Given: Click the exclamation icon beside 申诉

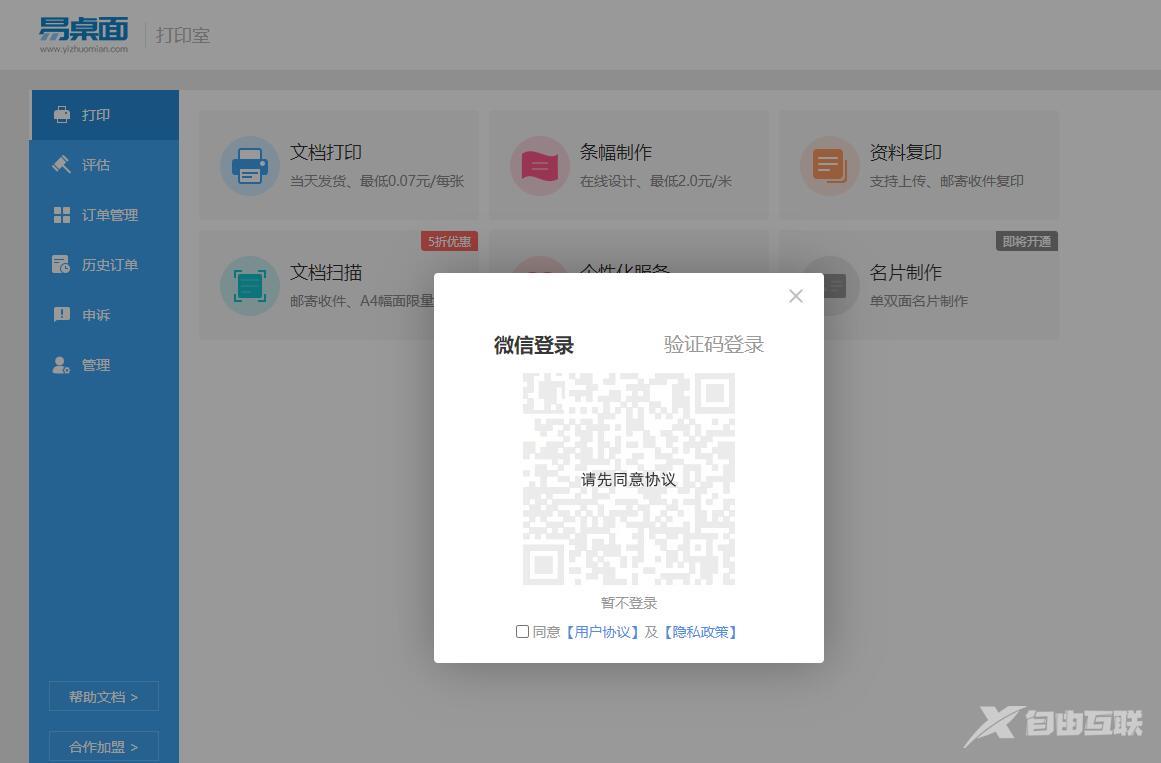Looking at the screenshot, I should [x=62, y=315].
